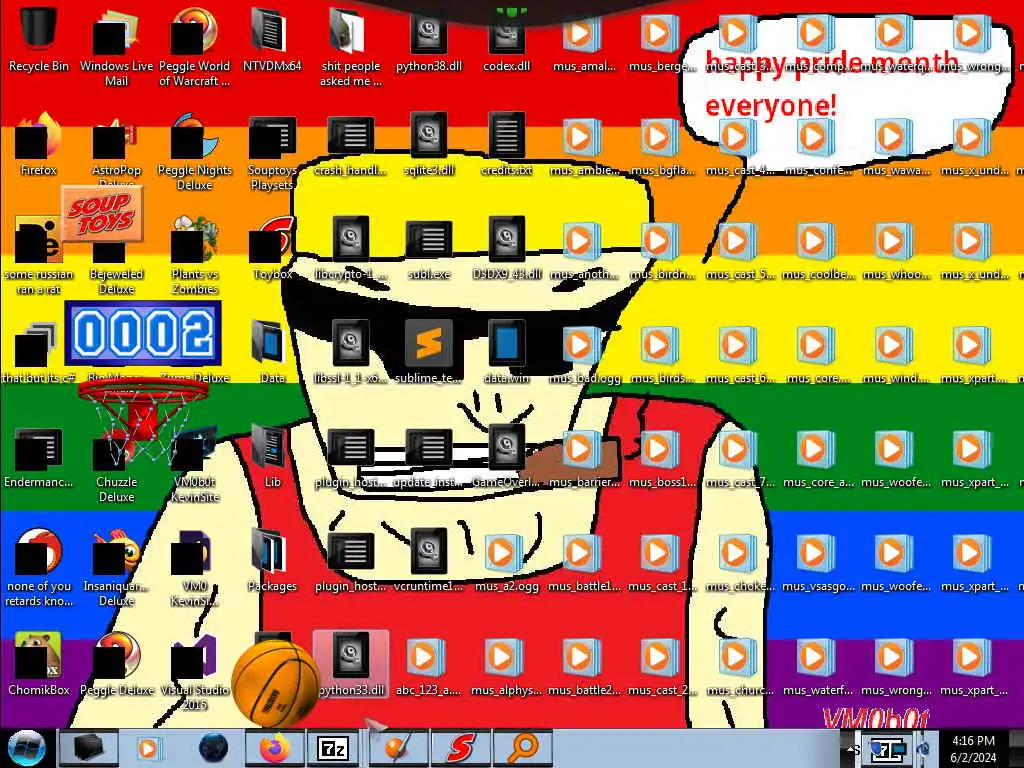Select the mus_boss1... audio file

tap(662, 456)
